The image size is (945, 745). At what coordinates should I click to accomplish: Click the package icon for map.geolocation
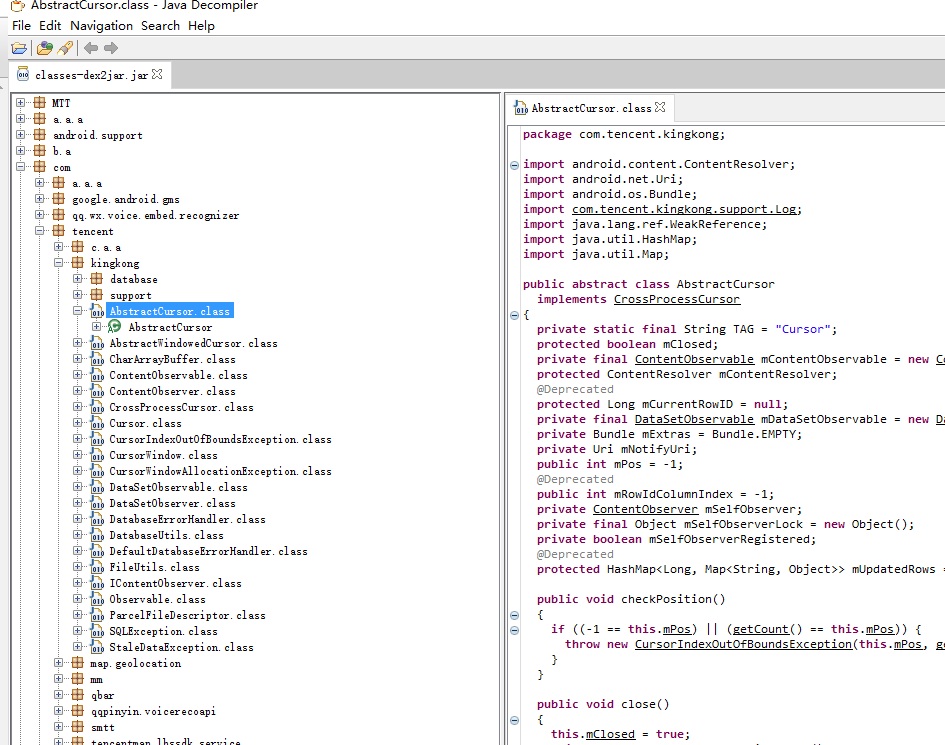coord(77,663)
